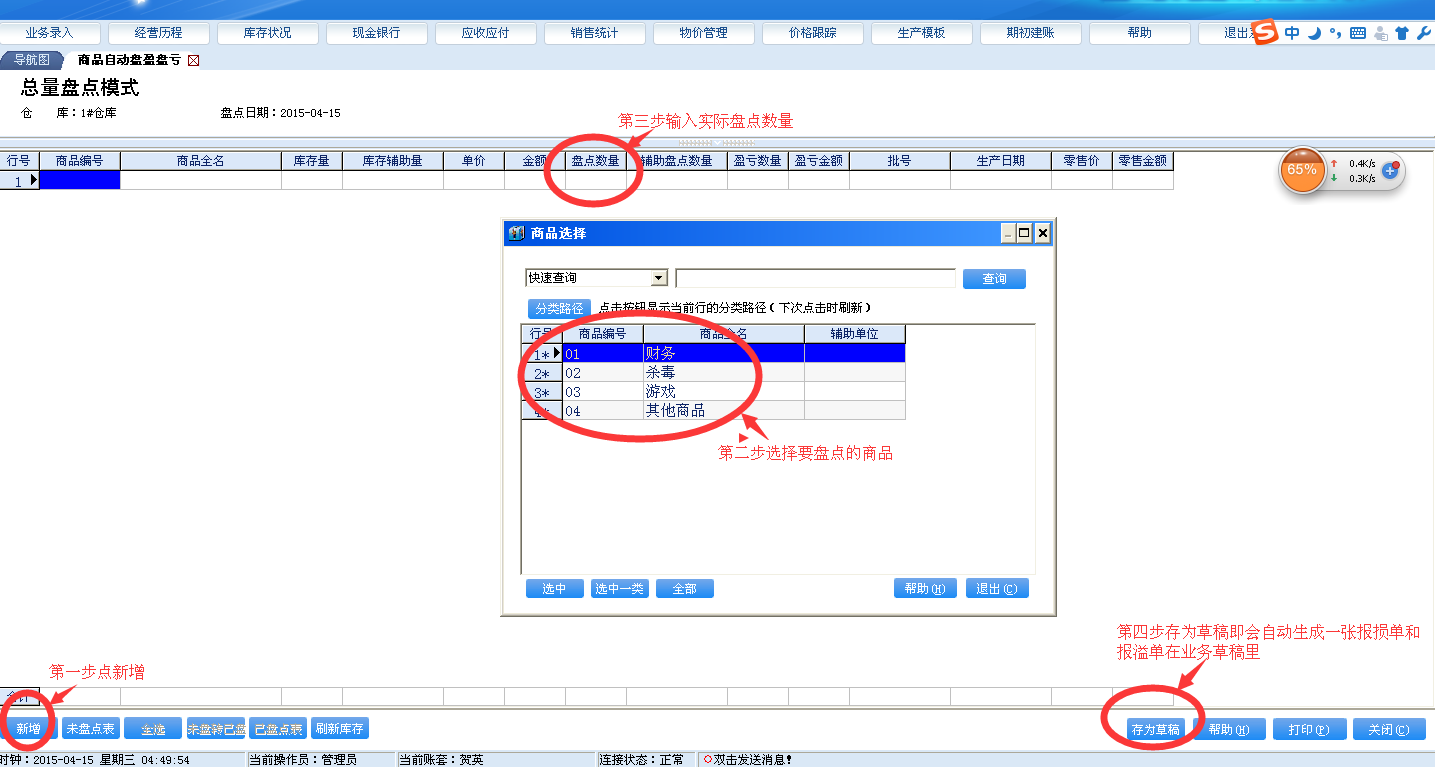Click the blue plus icon on speed widget
Viewport: 1435px width, 767px height.
tap(1389, 170)
